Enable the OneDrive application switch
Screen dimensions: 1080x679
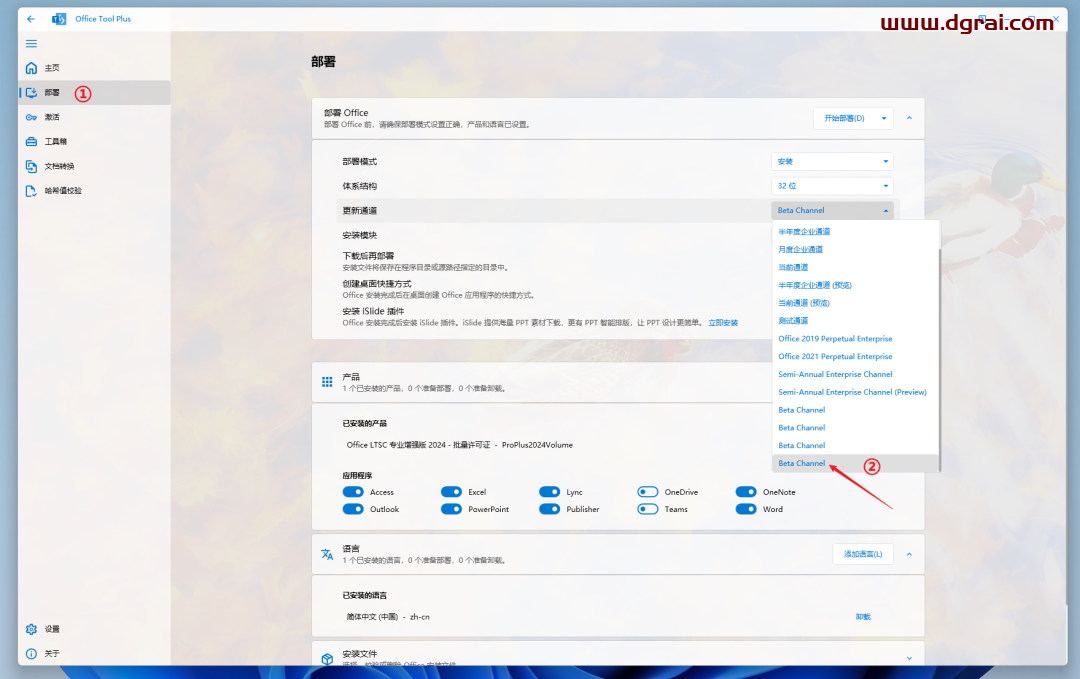pos(647,492)
